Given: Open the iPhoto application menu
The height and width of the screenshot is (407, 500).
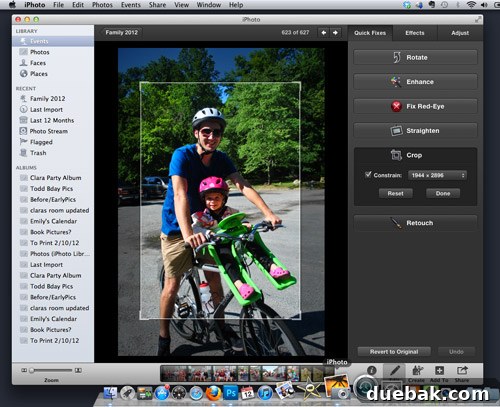Looking at the screenshot, I should (x=35, y=5).
